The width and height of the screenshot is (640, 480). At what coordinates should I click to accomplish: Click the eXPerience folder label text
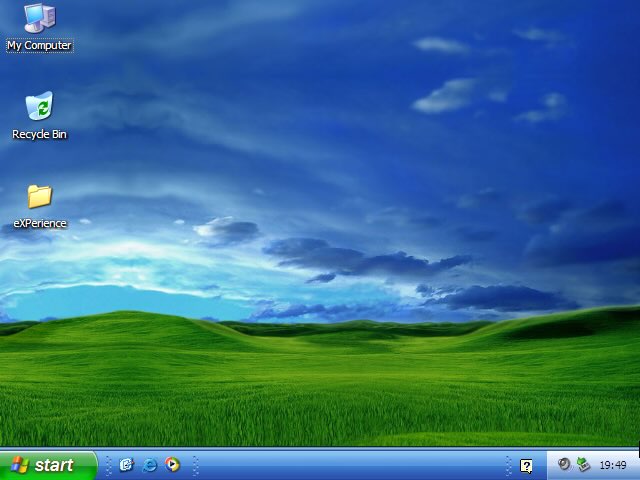point(40,223)
